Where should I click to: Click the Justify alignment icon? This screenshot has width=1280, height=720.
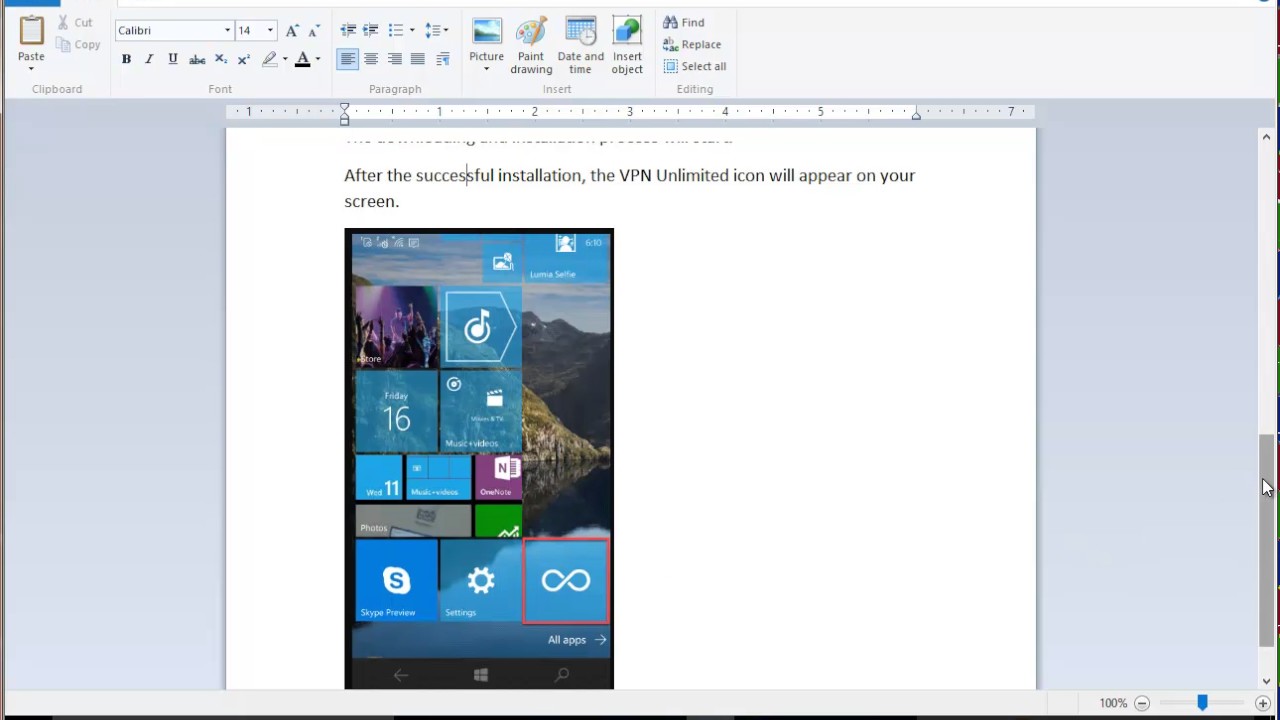pos(418,59)
